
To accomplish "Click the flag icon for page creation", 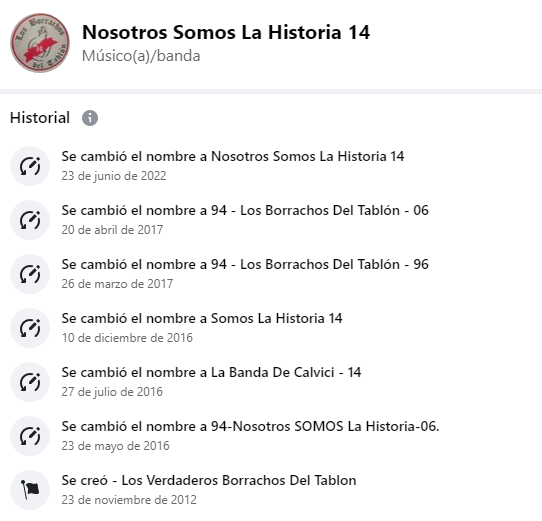I will point(30,490).
